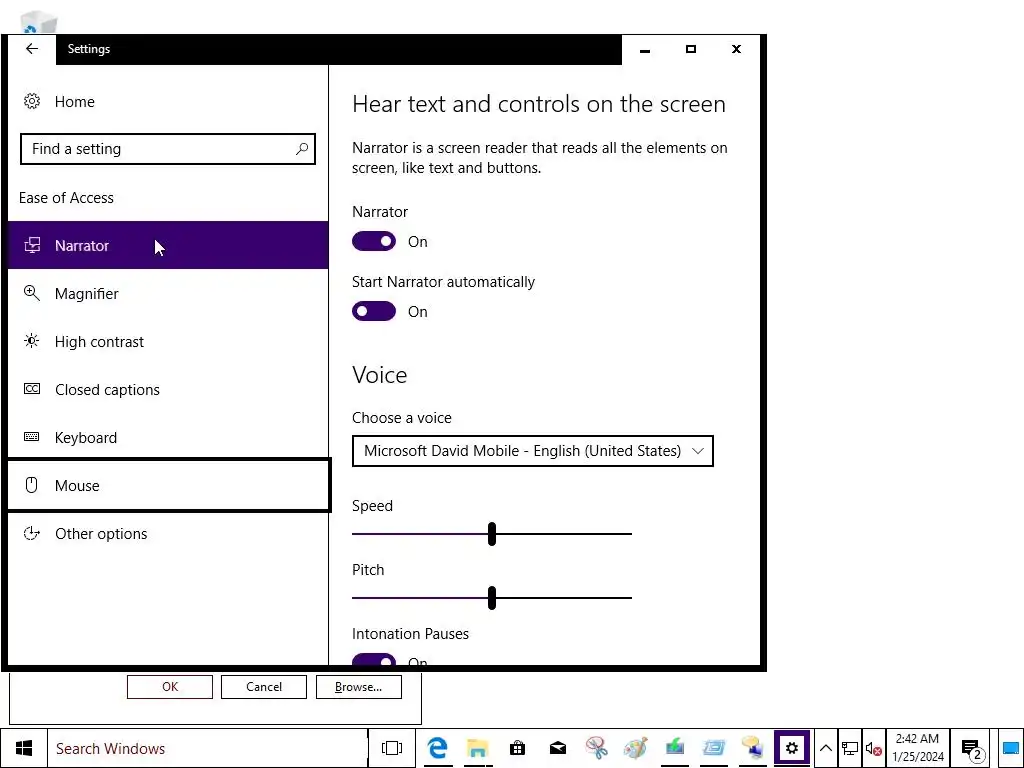Click the Narrator monitor icon in sidebar

click(32, 246)
